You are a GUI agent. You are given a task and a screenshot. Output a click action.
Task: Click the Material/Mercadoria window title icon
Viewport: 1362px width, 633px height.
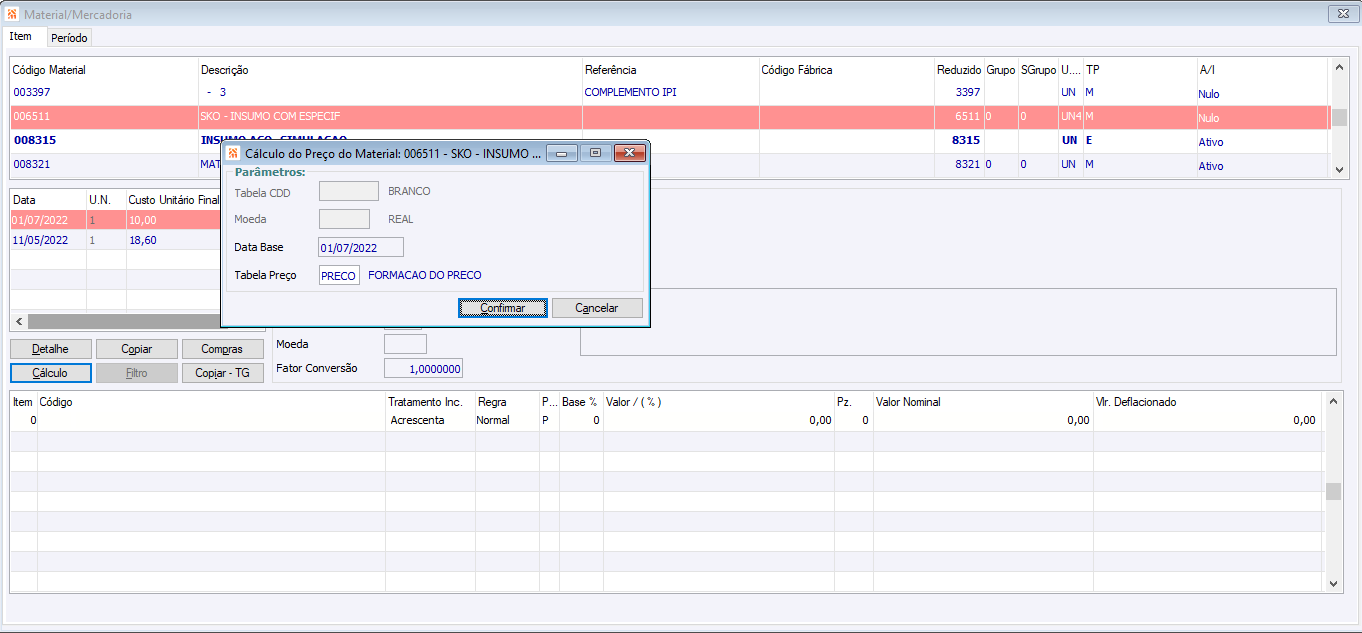[x=12, y=15]
